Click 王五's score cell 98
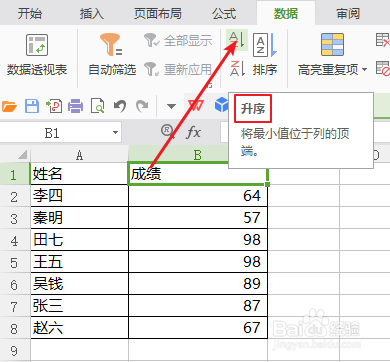Viewport: 390px width, 362px height. pyautogui.click(x=198, y=262)
